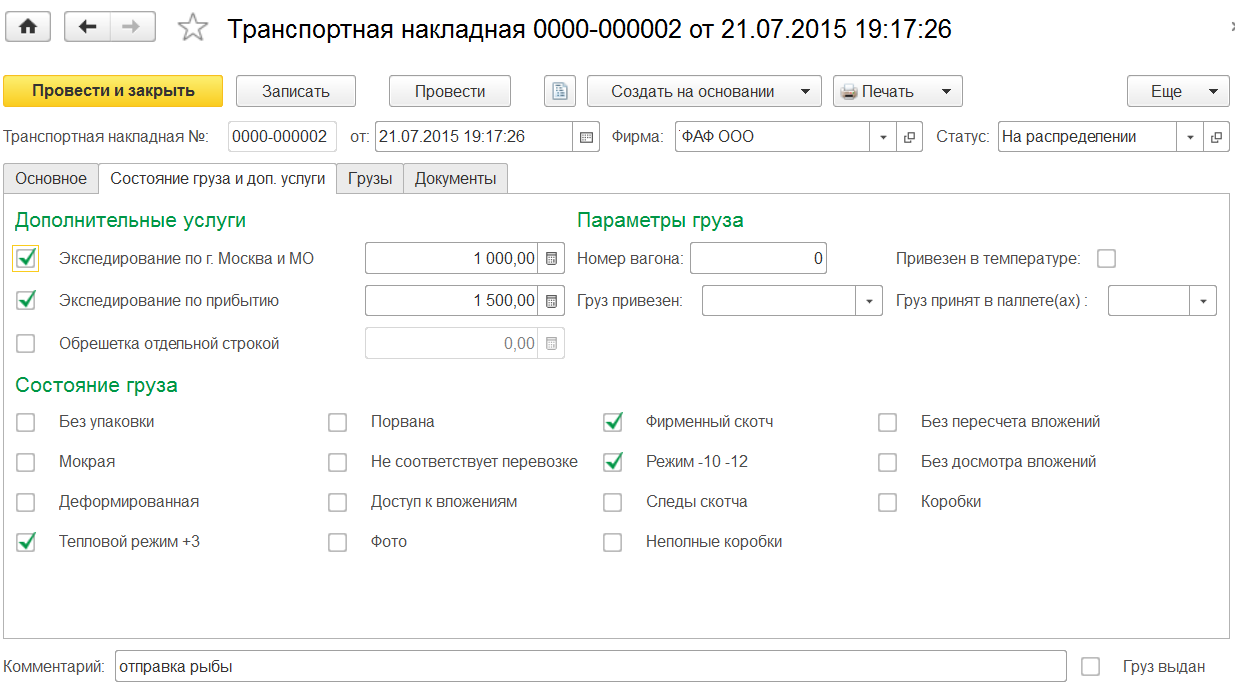Screen dimensions: 1235x691
Task: Open the Груз привезен dropdown
Action: [869, 301]
